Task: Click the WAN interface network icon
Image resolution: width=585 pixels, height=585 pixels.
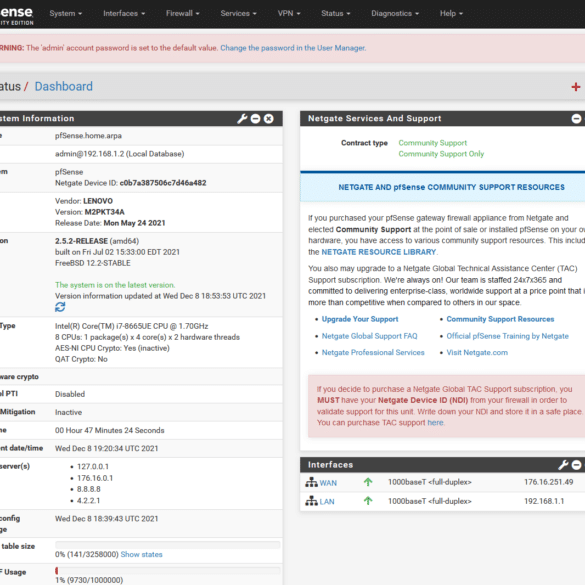Action: tap(311, 482)
